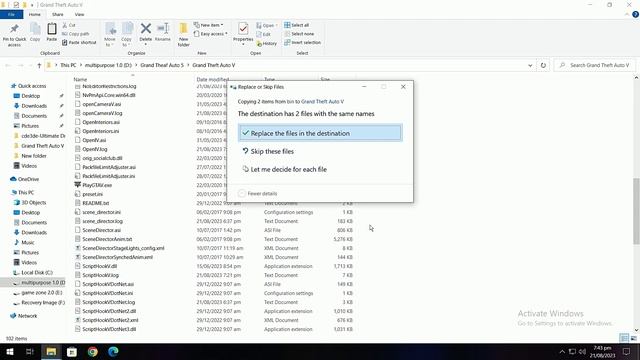The image size is (640, 360).
Task: Click Select none in ribbon
Action: (299, 34)
